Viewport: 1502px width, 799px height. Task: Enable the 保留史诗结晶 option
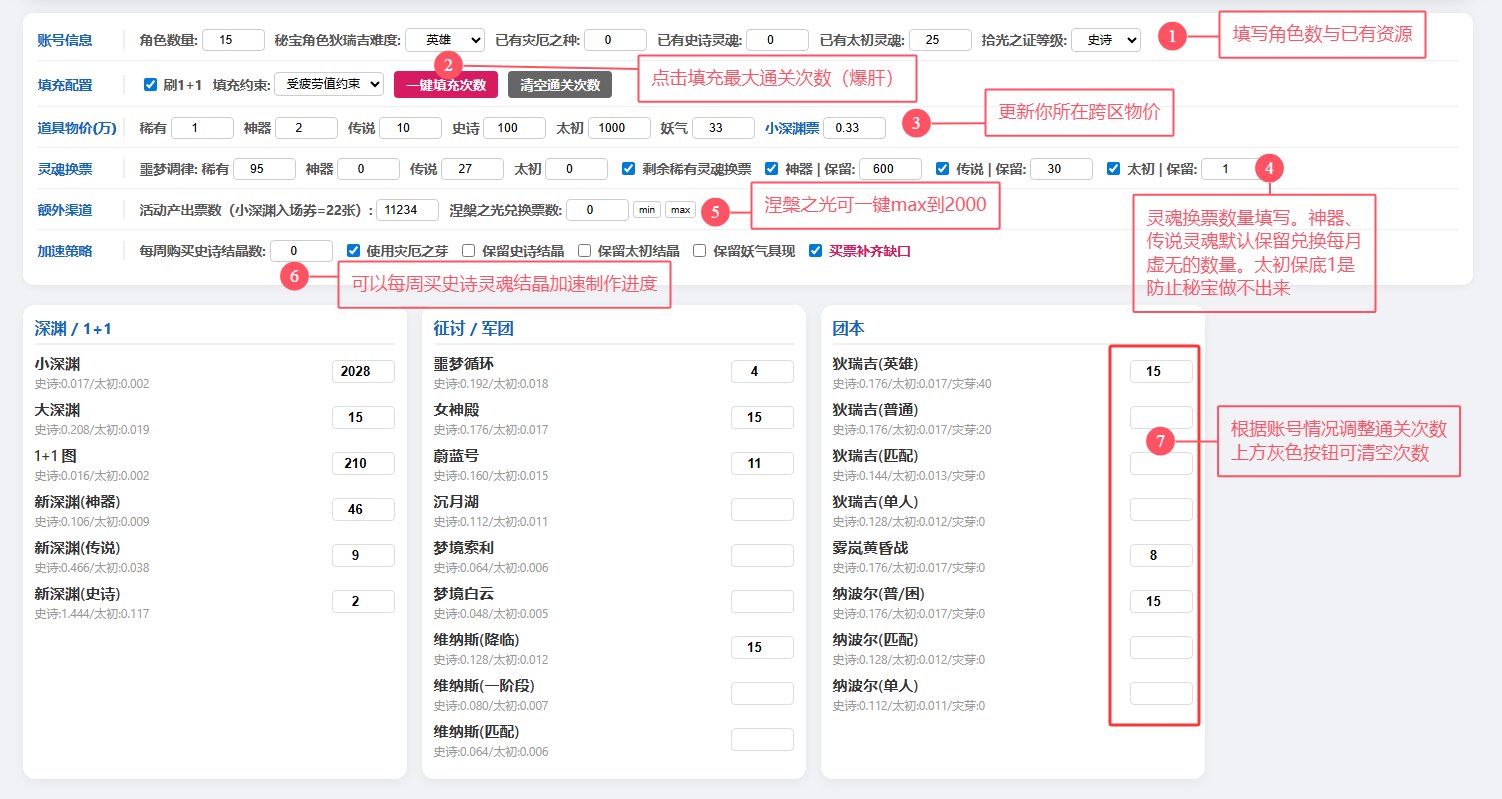(466, 250)
